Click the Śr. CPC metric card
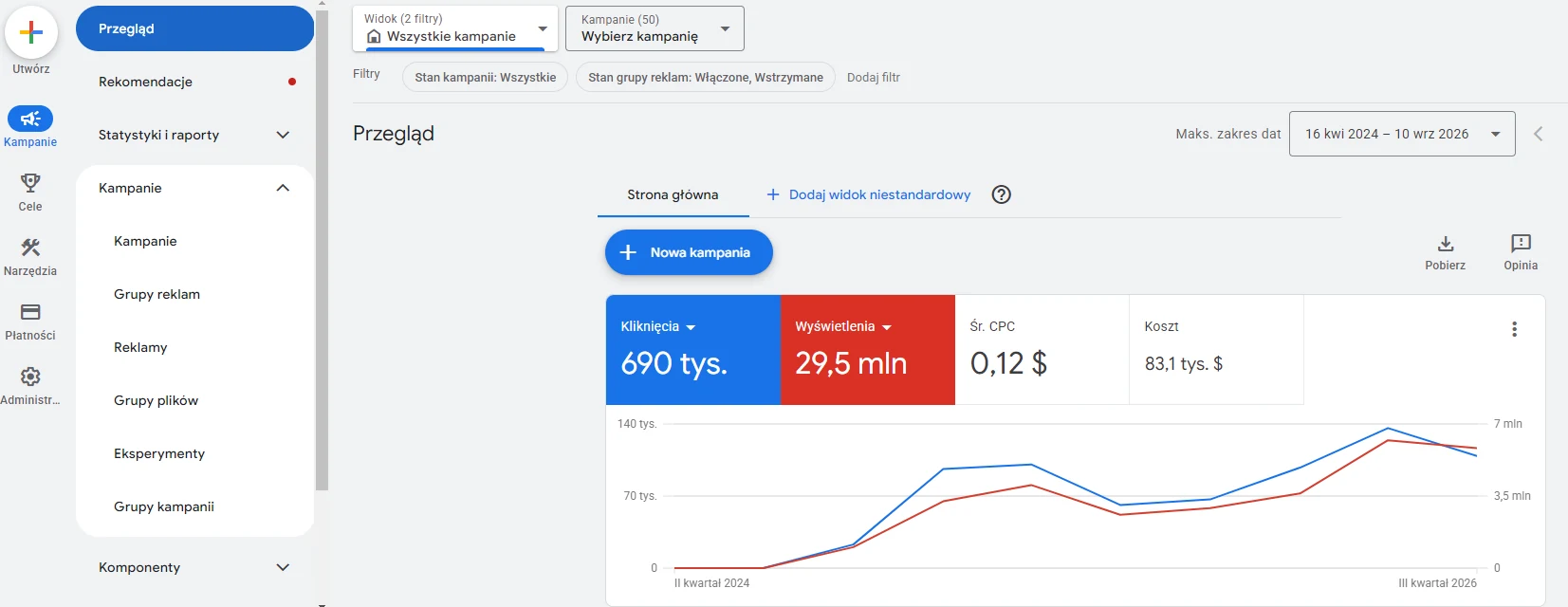Image resolution: width=1568 pixels, height=607 pixels. point(1042,350)
